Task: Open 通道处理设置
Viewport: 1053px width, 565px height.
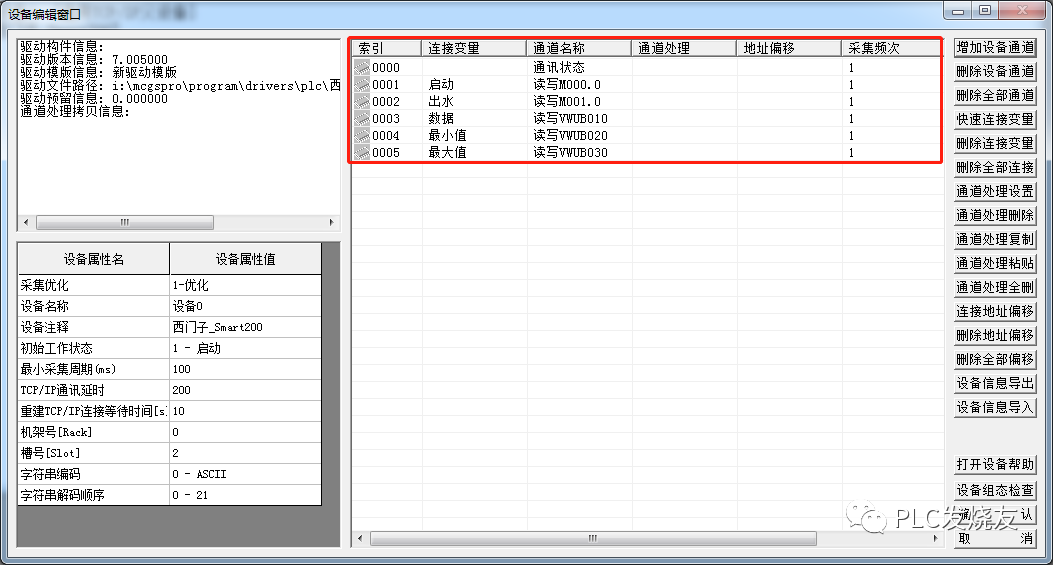Action: click(995, 191)
